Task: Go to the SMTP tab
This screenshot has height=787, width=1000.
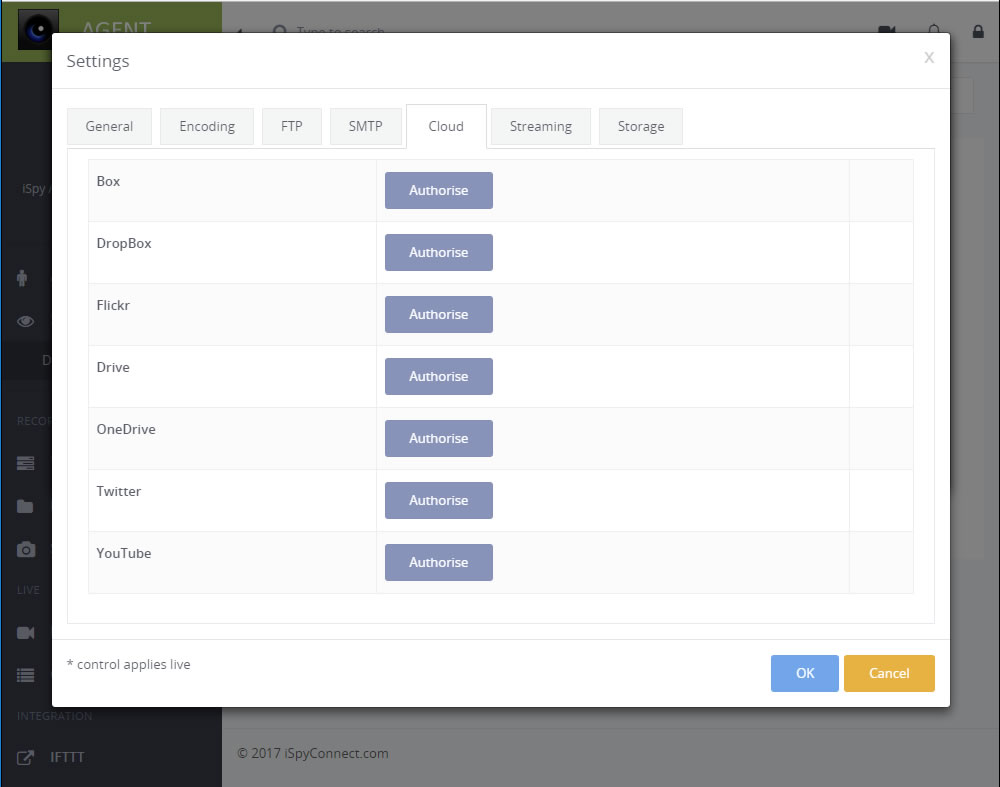Action: [x=365, y=126]
